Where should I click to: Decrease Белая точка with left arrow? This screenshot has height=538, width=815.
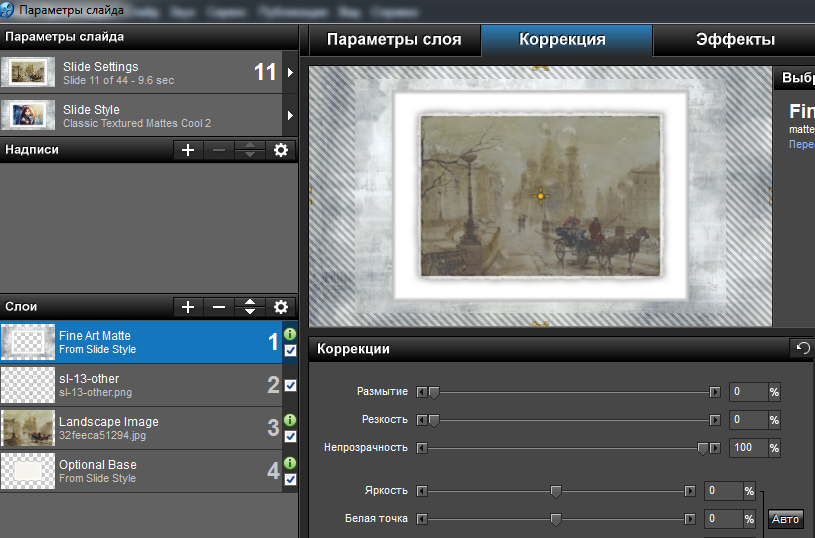pos(422,519)
